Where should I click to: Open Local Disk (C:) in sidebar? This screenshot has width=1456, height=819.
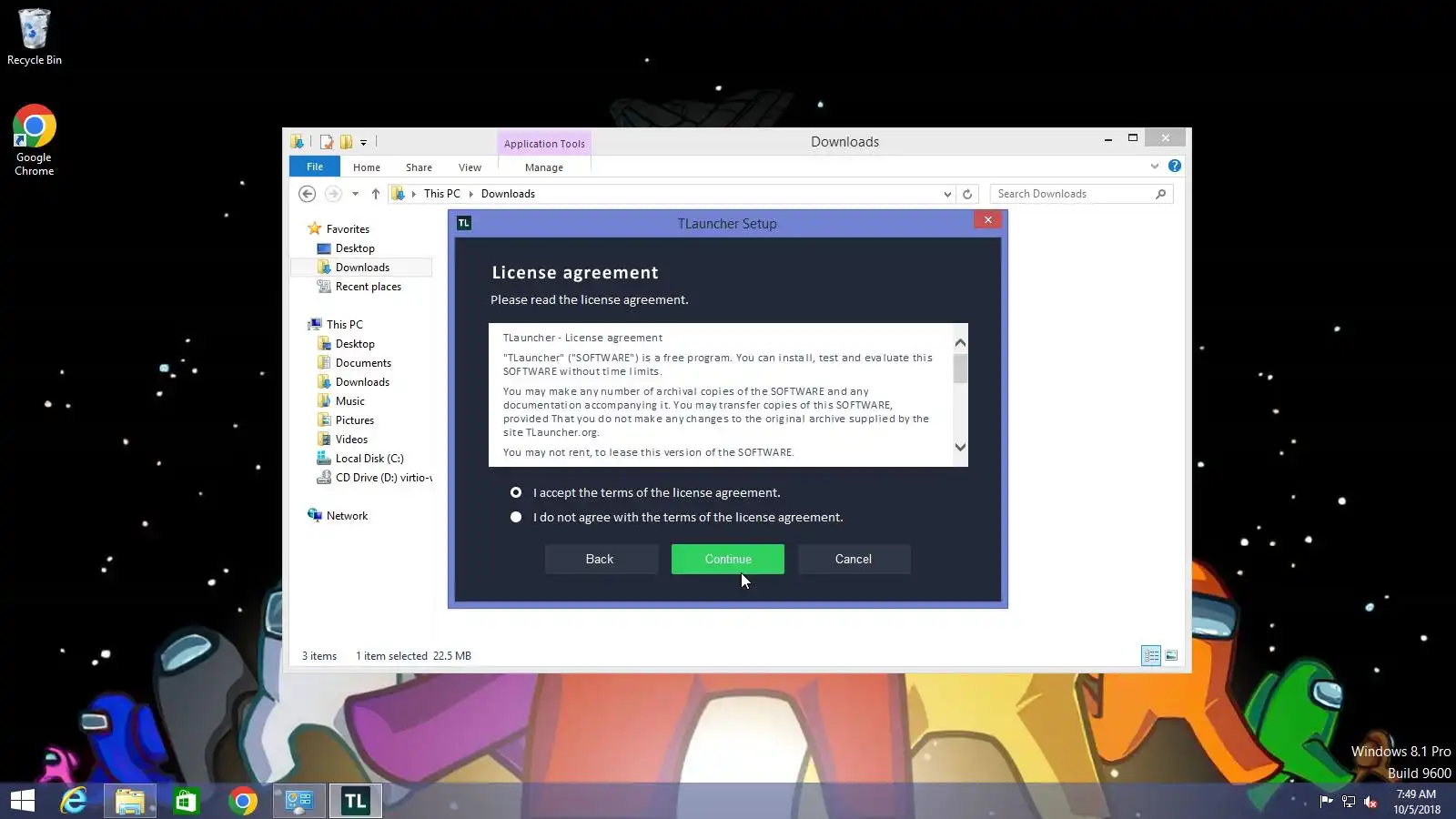click(369, 459)
